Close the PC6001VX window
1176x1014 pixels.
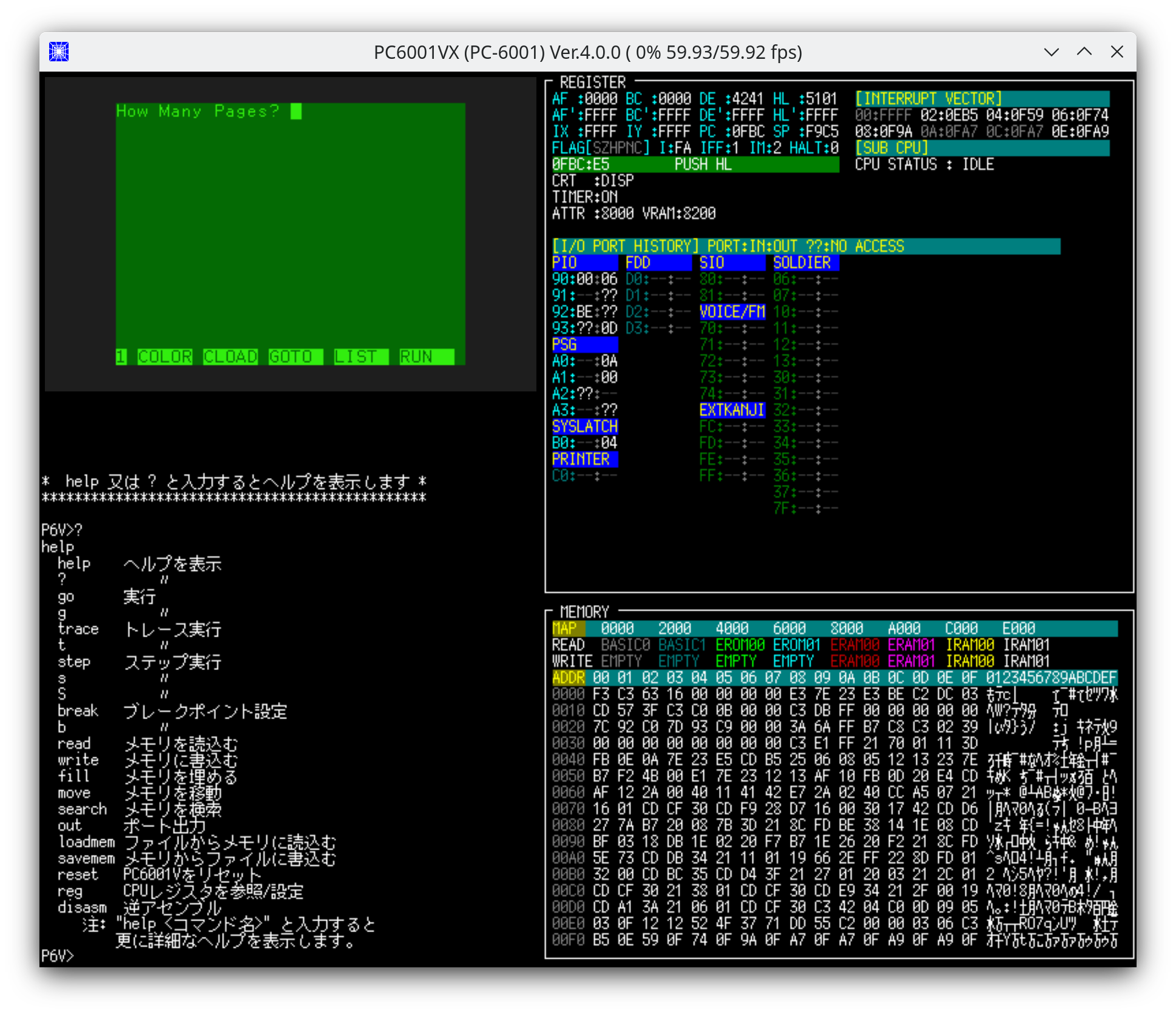[x=1117, y=52]
